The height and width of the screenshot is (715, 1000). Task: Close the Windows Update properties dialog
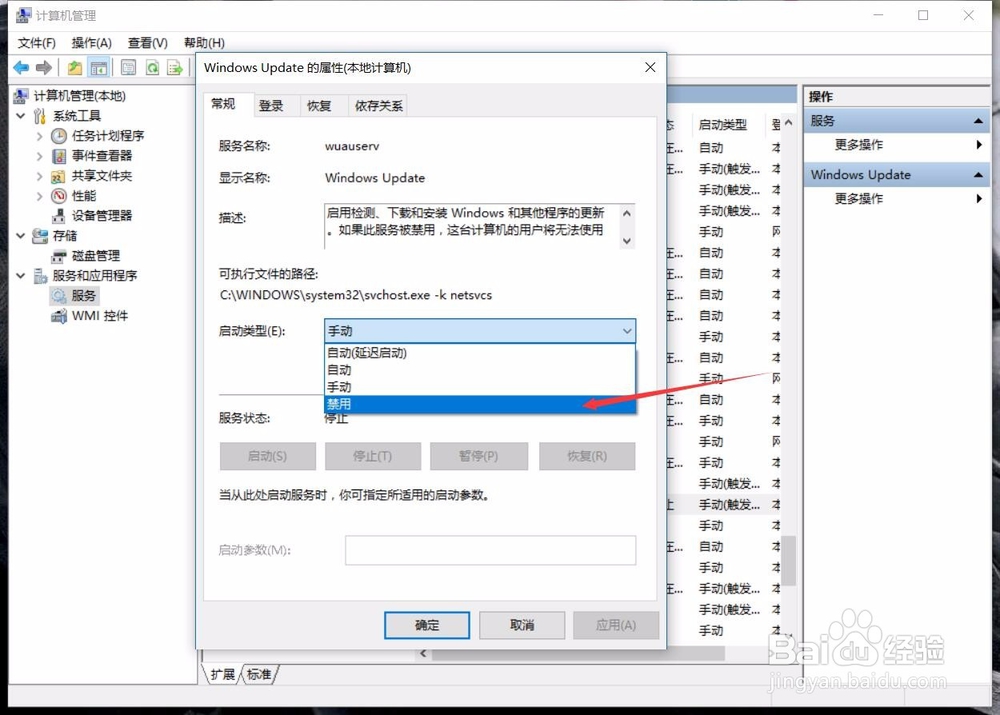click(x=650, y=68)
